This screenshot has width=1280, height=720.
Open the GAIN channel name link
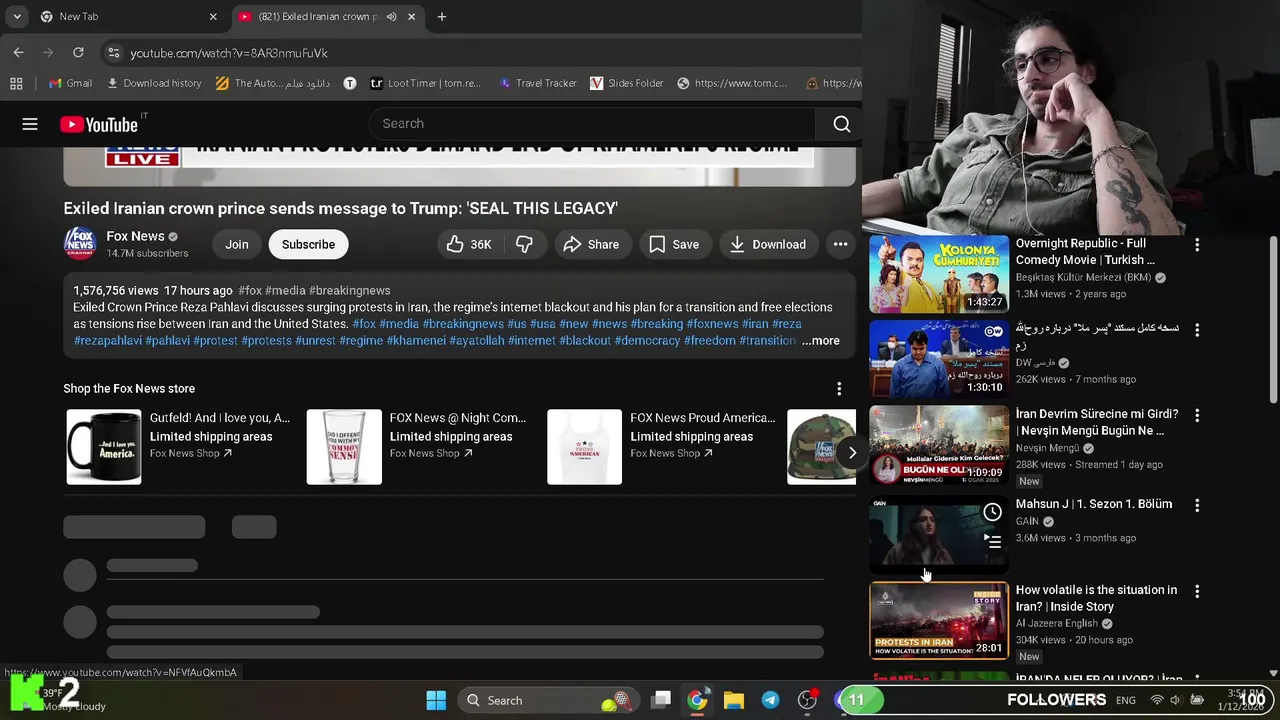(1027, 521)
